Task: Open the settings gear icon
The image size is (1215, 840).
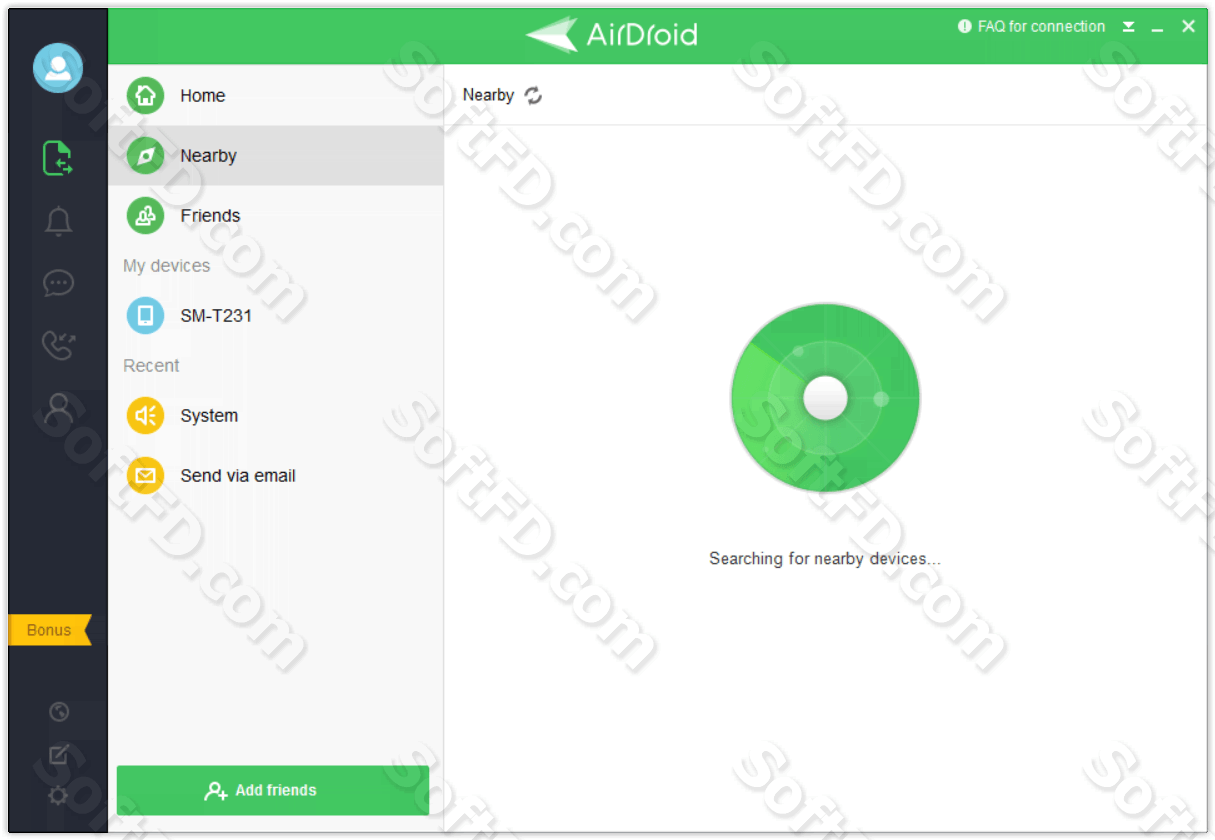Action: [58, 796]
